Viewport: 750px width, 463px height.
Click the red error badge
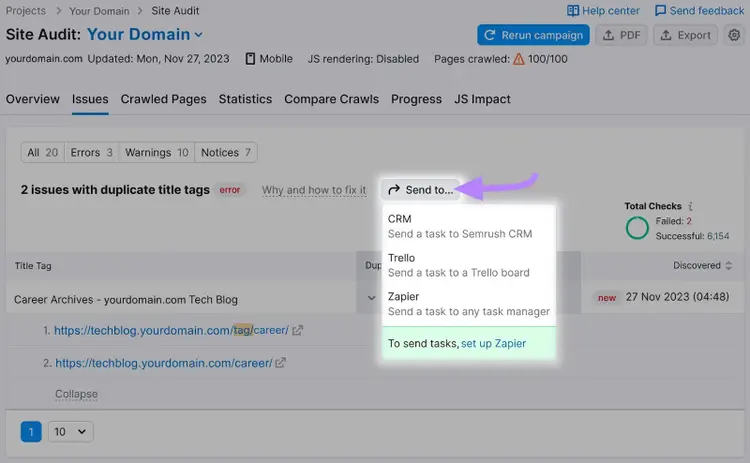[x=230, y=190]
